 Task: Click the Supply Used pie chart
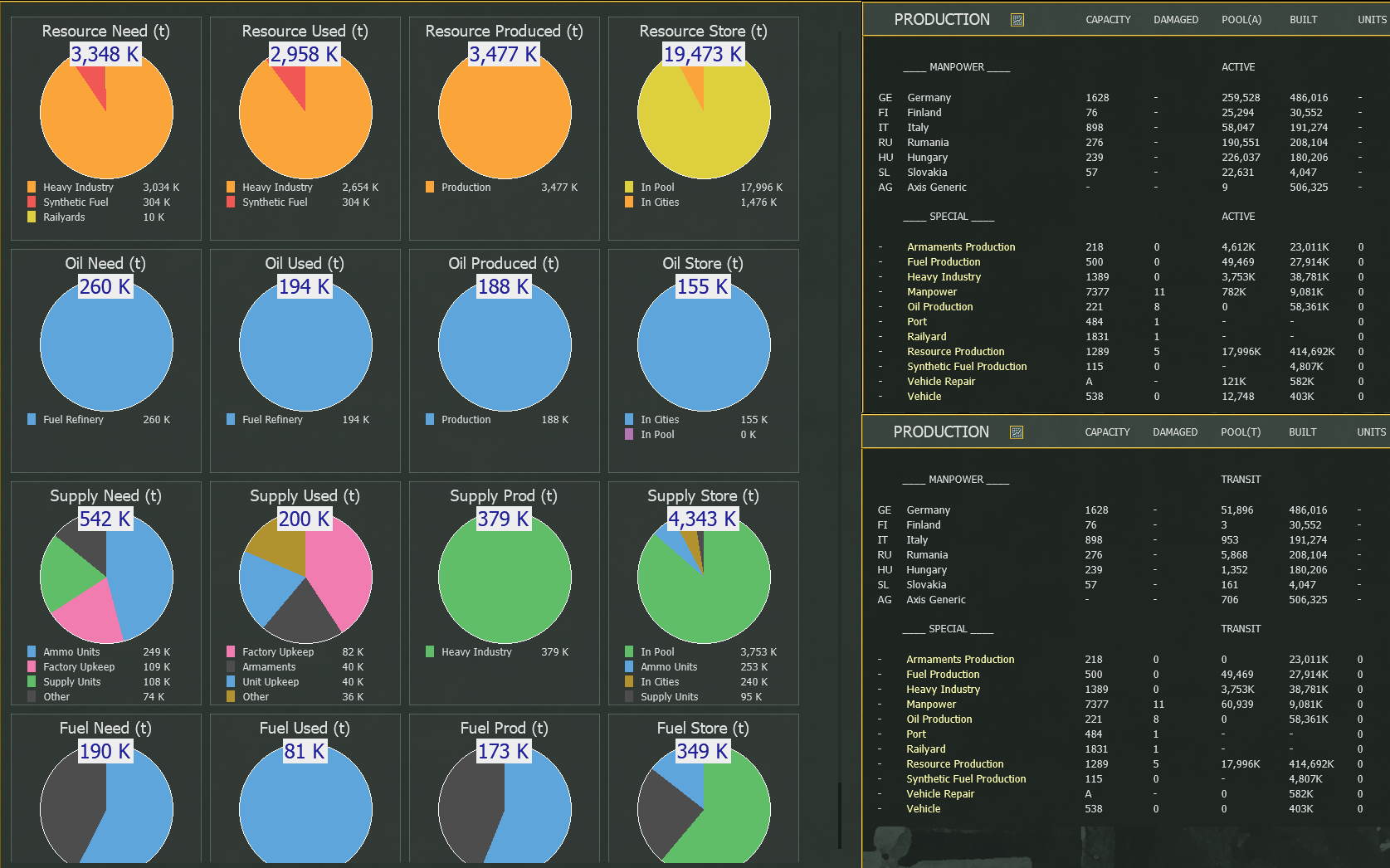click(x=305, y=577)
